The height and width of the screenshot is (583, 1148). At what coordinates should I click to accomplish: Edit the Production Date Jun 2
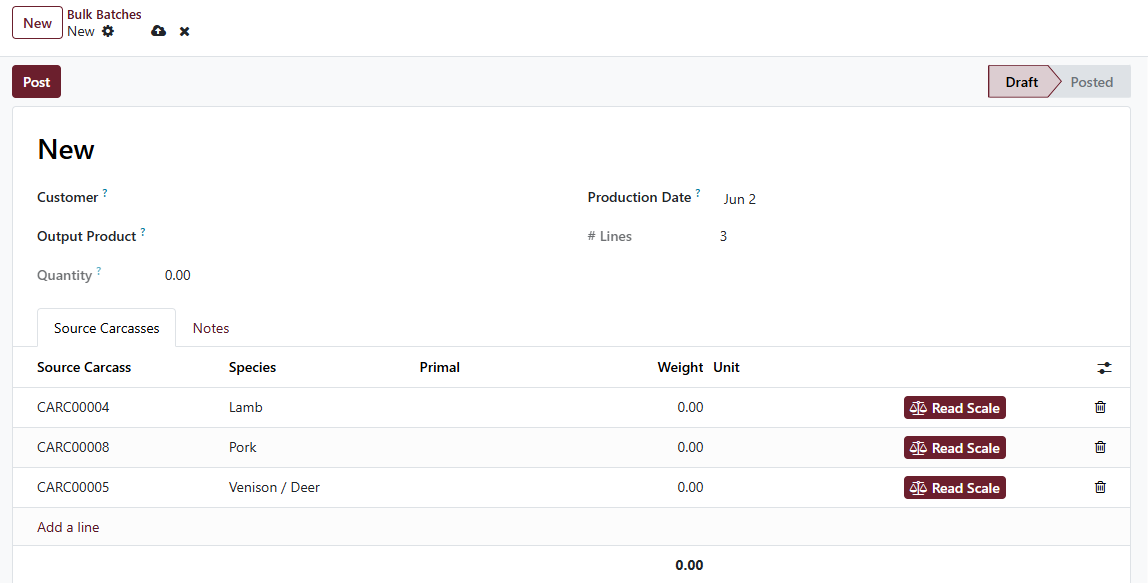(x=739, y=199)
